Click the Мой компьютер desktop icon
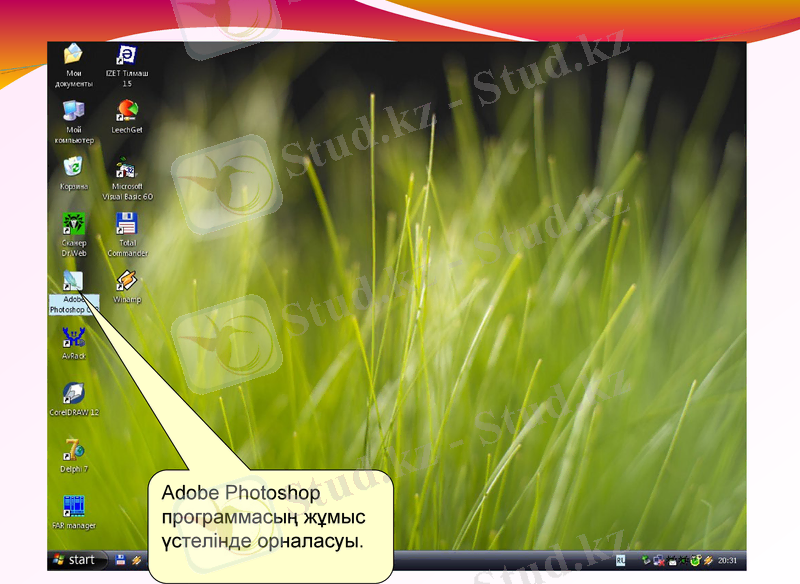The height and width of the screenshot is (584, 800). (x=74, y=110)
